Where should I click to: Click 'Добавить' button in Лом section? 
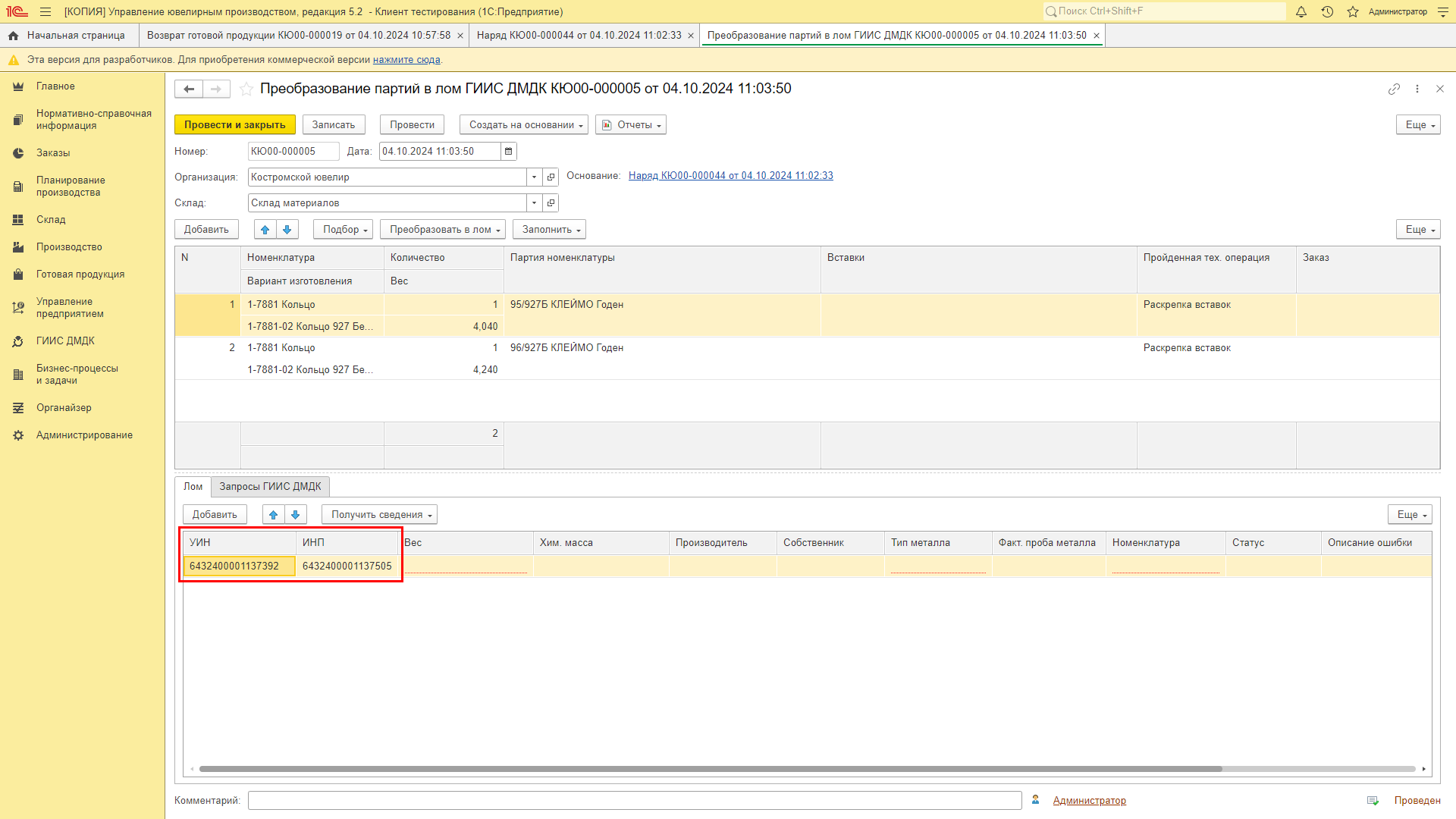coord(213,514)
